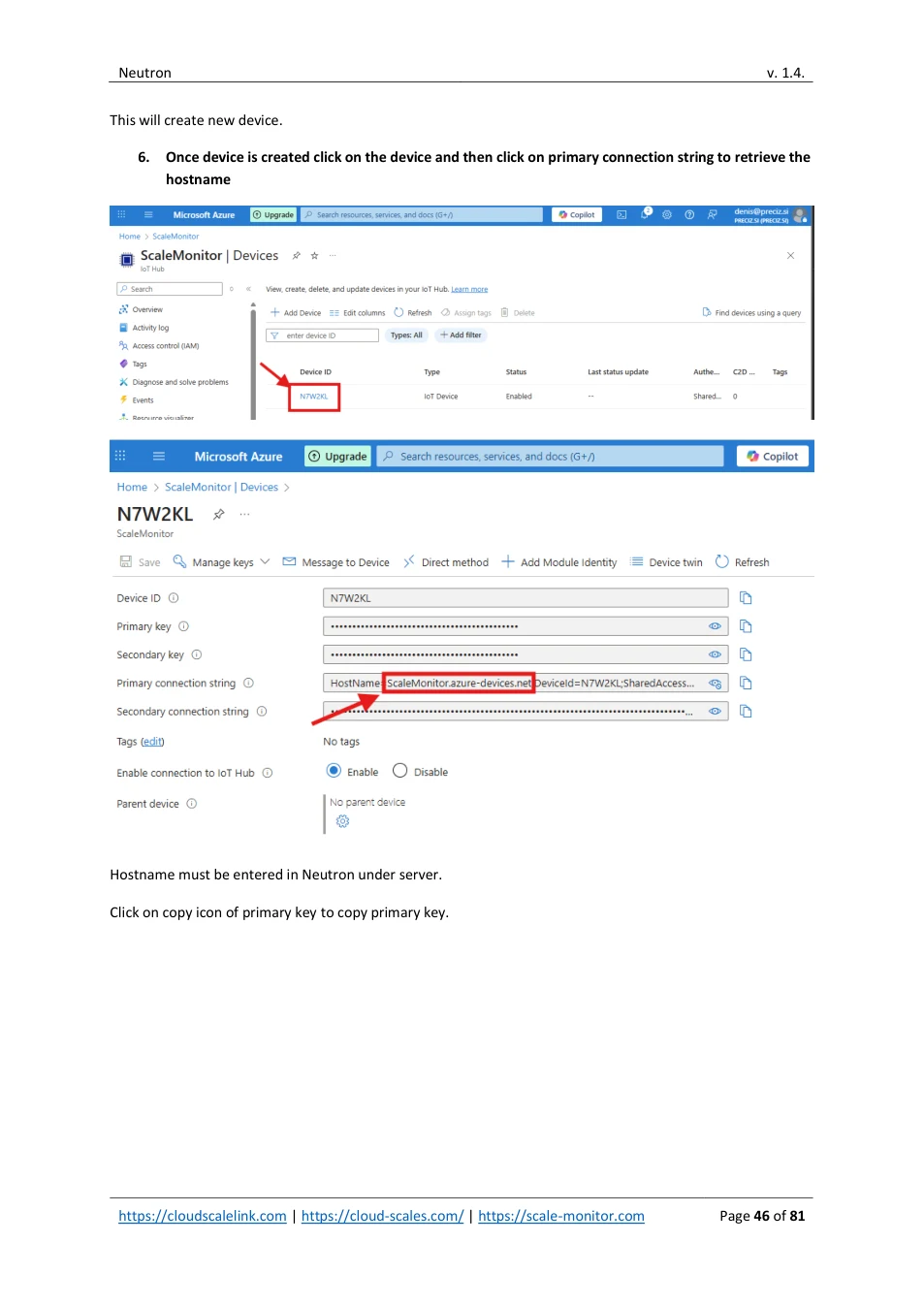Toggle visibility of the Secondary connection string
Viewport: 924px width, 1307px height.
click(715, 712)
